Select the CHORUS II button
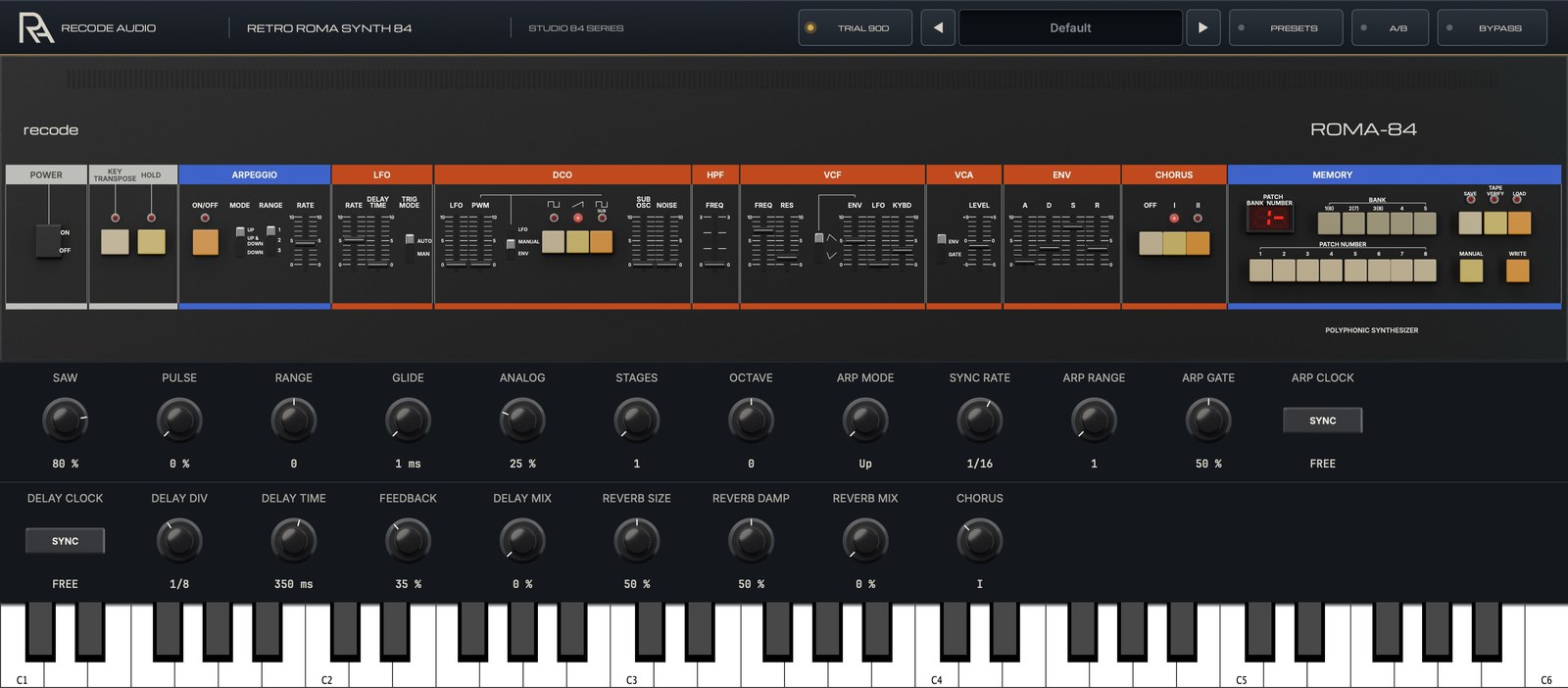The height and width of the screenshot is (688, 1568). pos(1198,243)
